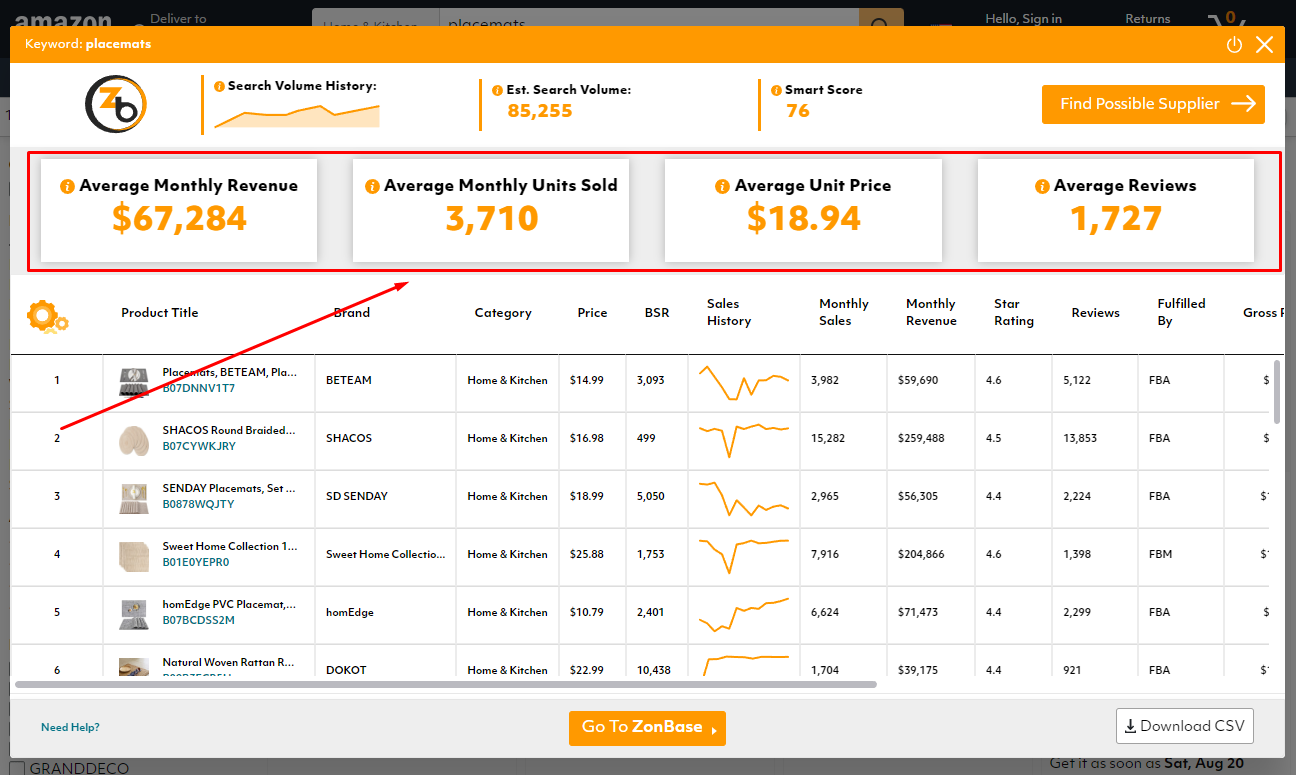
Task: Open table settings gear icon
Action: (x=47, y=316)
